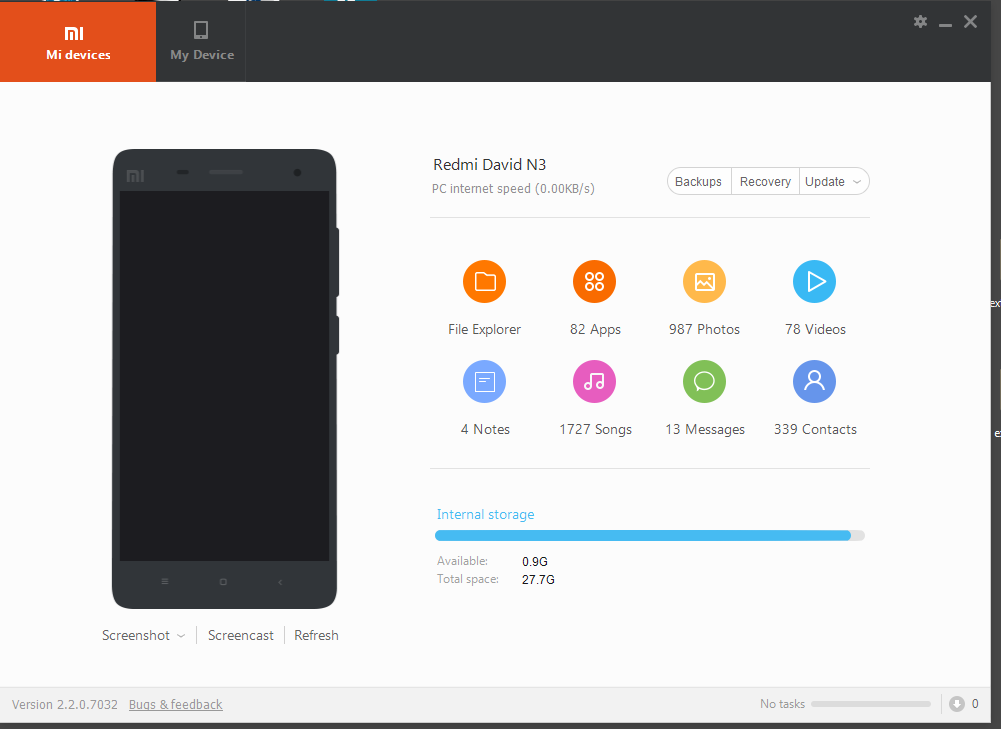Click the Mi logo on phone image

coord(135,176)
